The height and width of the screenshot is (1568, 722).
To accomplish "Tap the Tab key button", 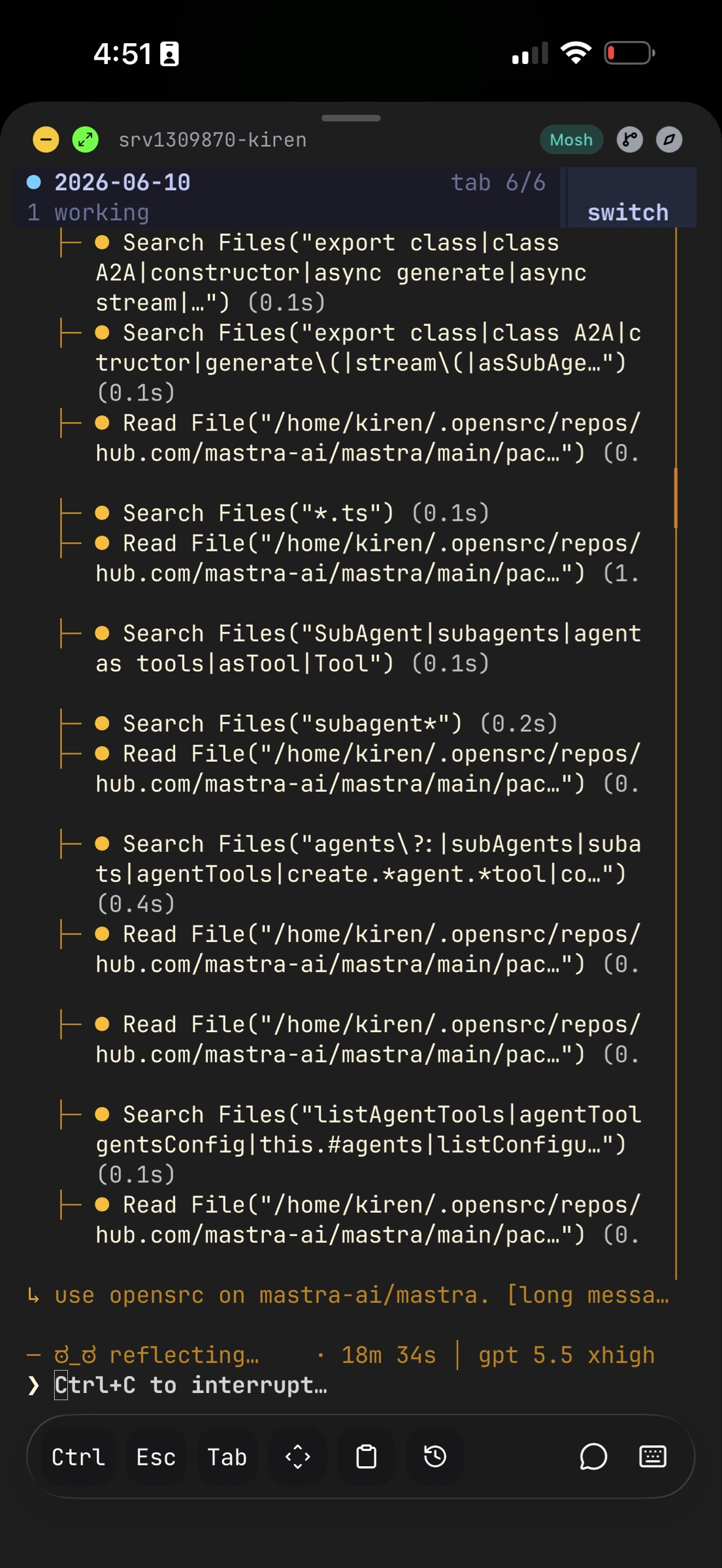I will (227, 1456).
